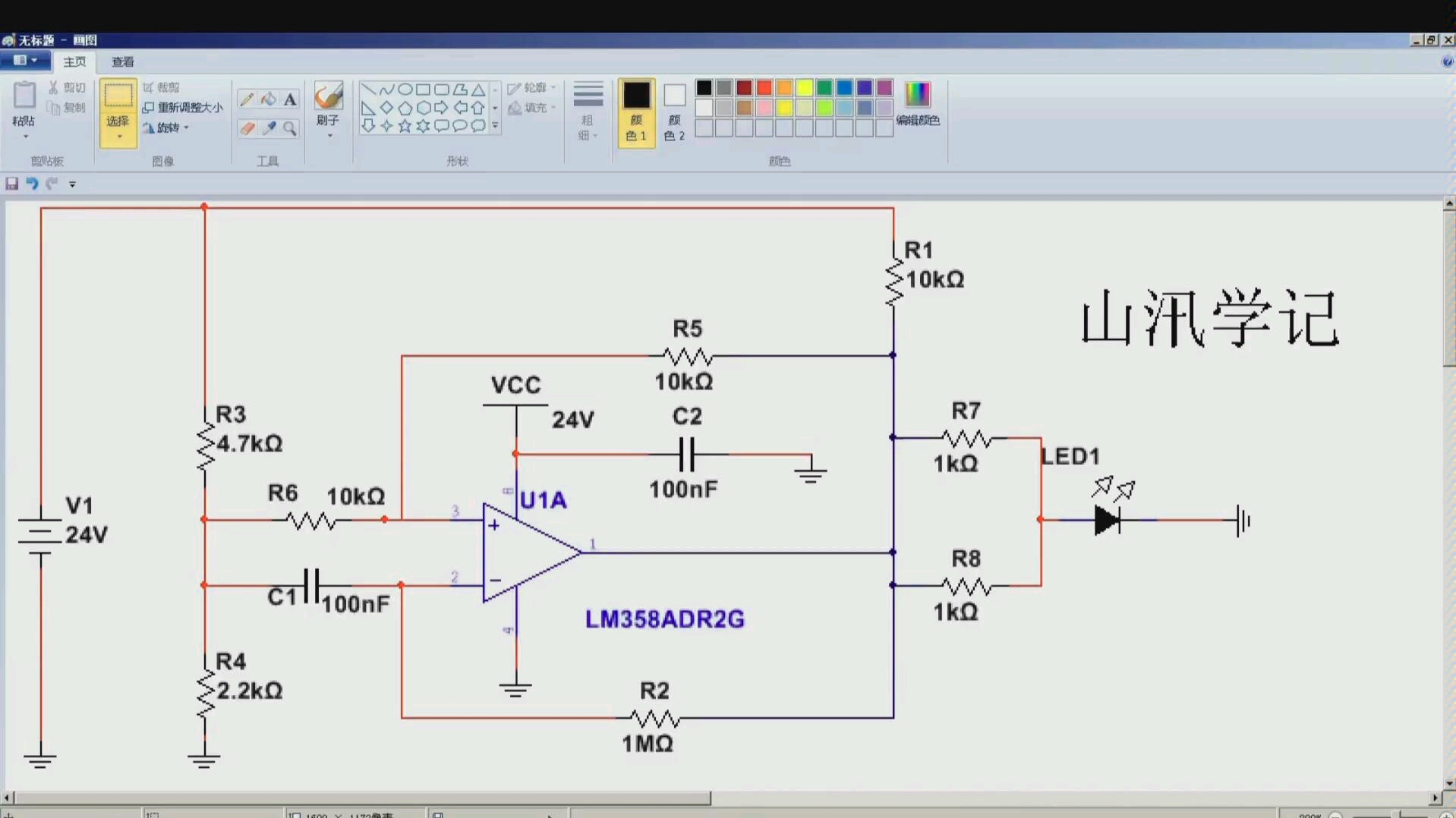Select the Text tool (A)
Viewport: 1456px width, 818px height.
(x=290, y=99)
